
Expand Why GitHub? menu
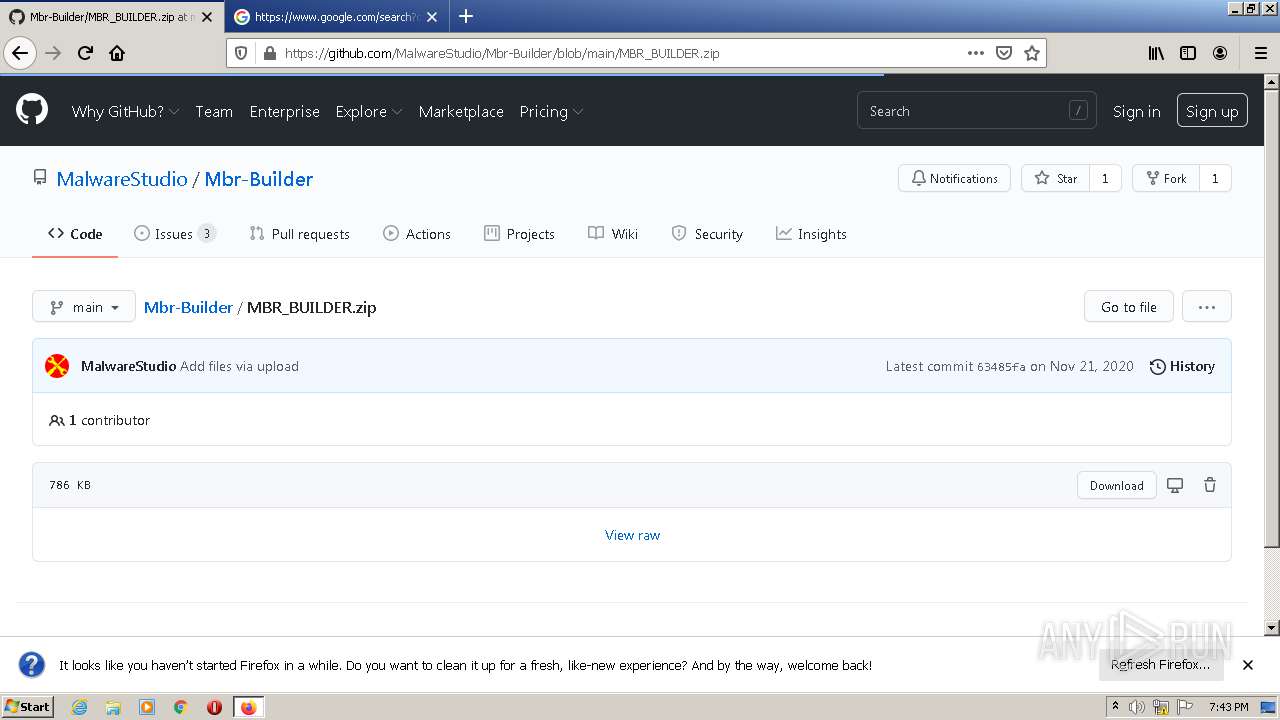coord(125,111)
